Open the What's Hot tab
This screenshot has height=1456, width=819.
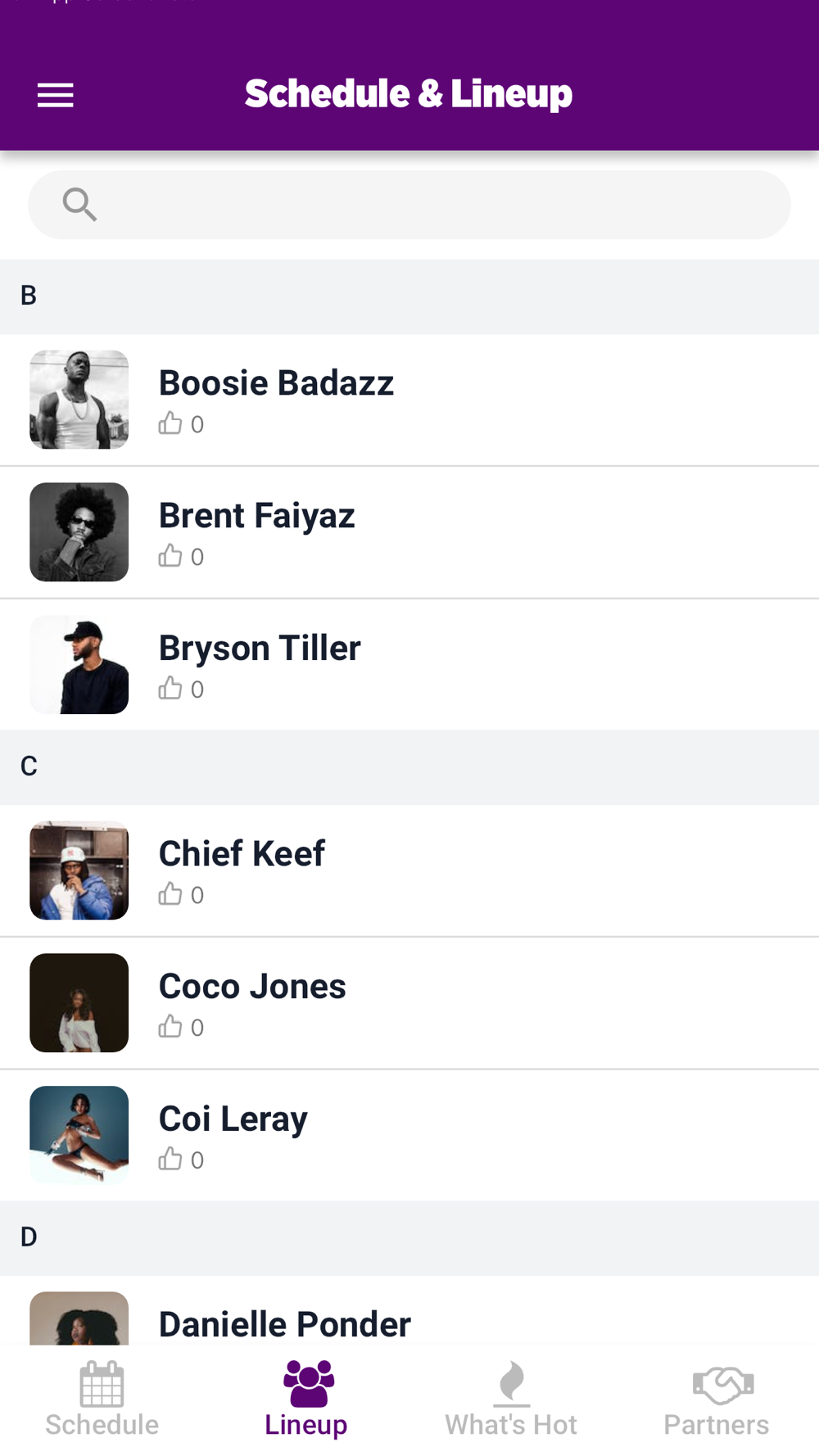pyautogui.click(x=511, y=1400)
